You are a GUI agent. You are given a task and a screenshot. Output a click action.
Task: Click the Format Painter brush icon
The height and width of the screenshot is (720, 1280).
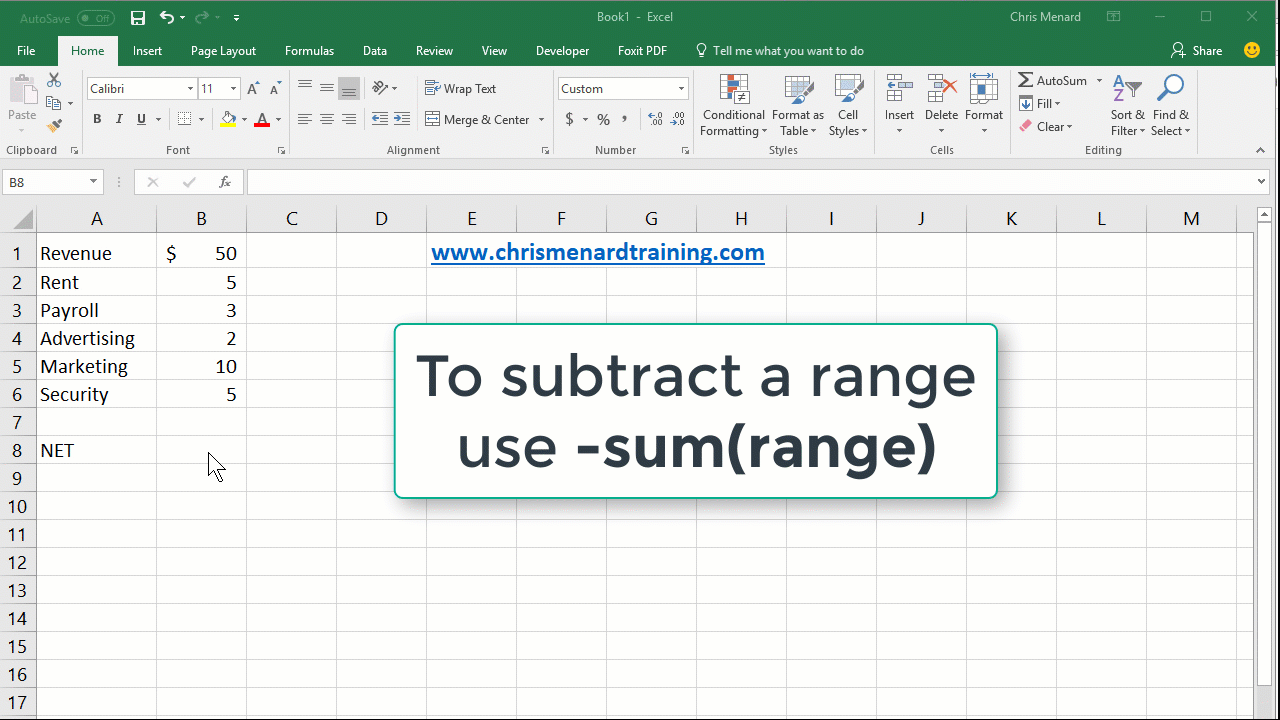coord(54,125)
